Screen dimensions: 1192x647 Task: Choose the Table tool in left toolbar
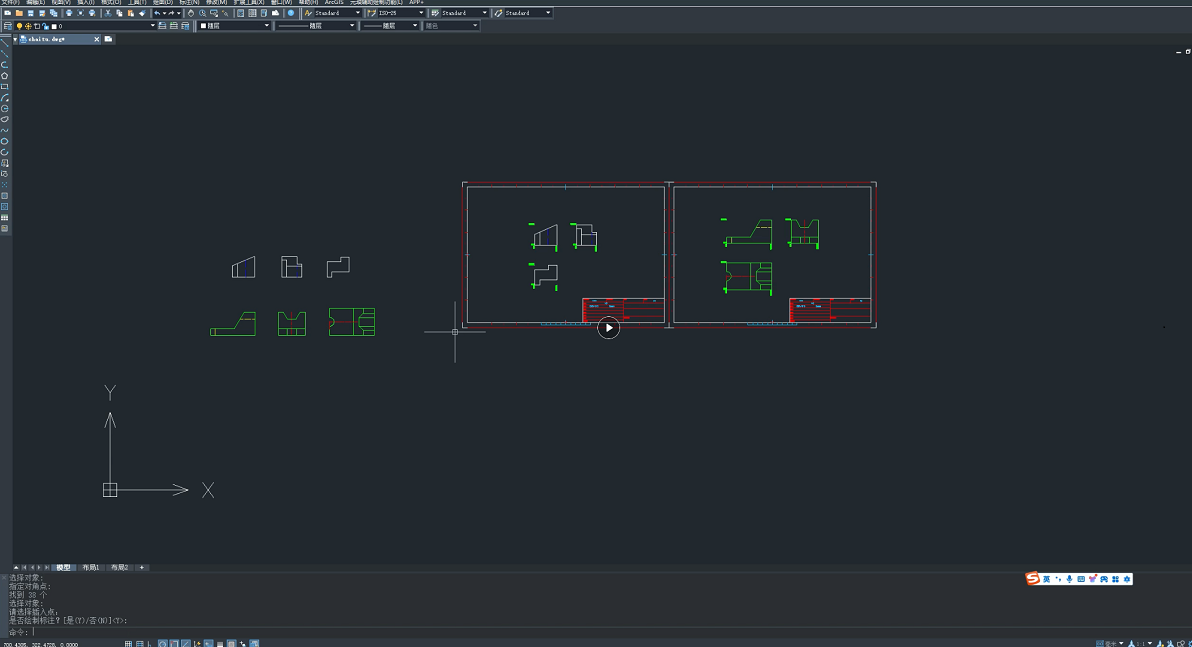pyautogui.click(x=5, y=217)
